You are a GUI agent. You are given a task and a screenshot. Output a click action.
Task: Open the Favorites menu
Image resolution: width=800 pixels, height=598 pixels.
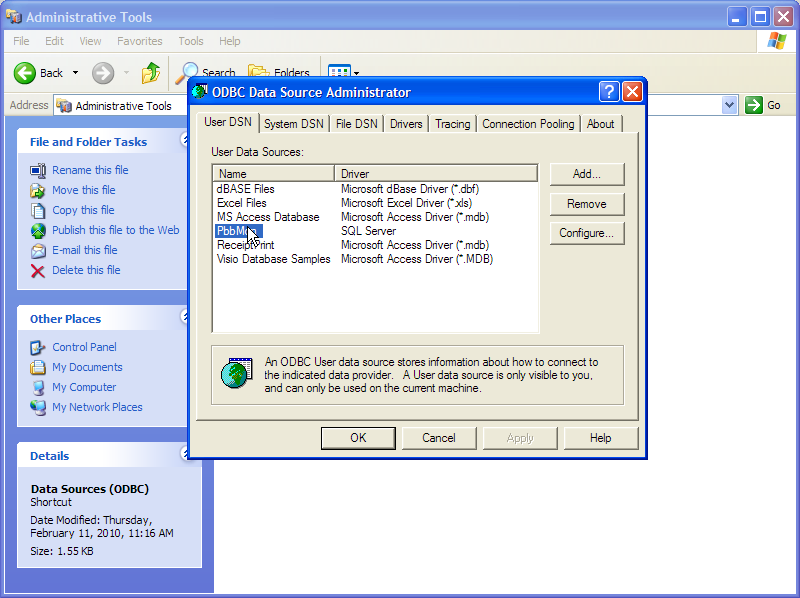139,41
